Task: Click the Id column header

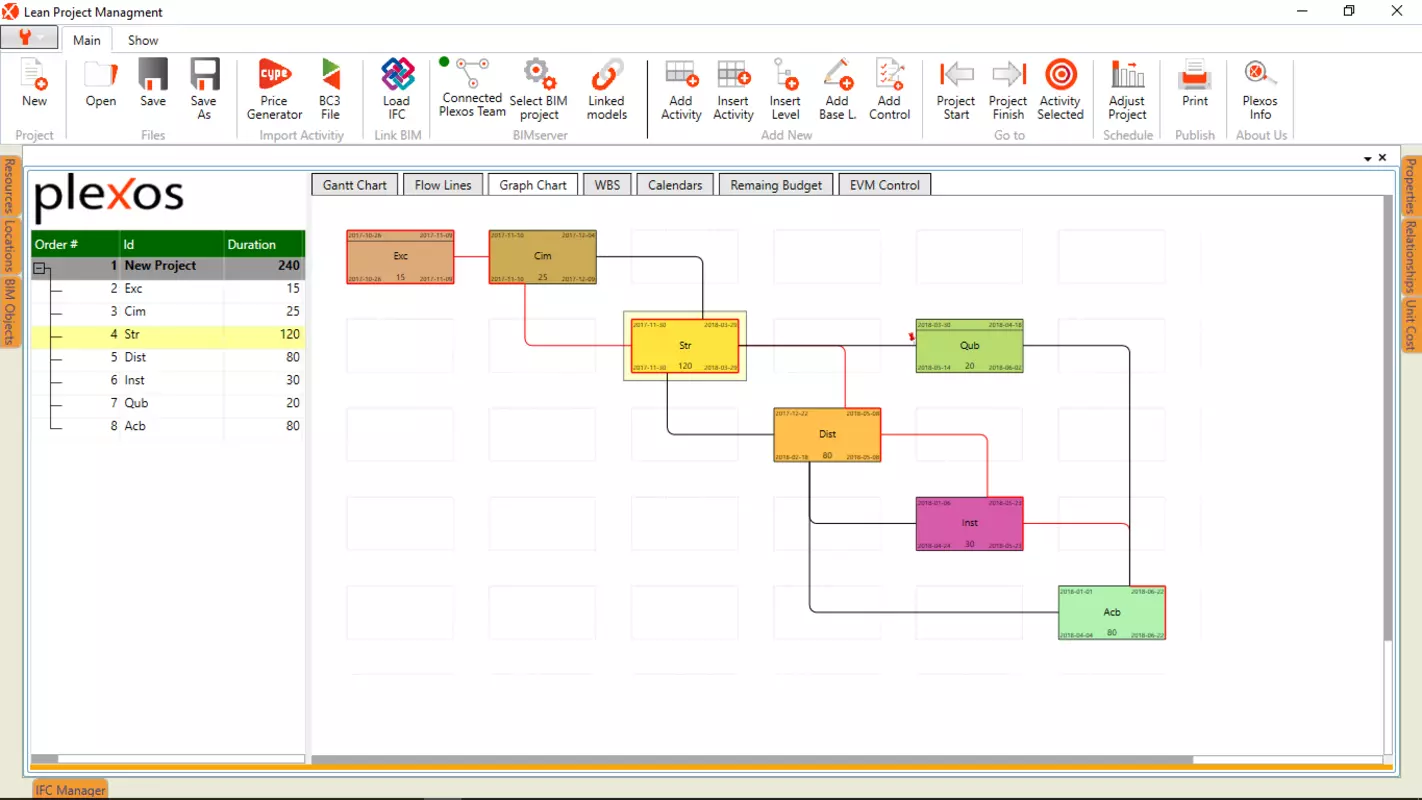Action: tap(172, 244)
